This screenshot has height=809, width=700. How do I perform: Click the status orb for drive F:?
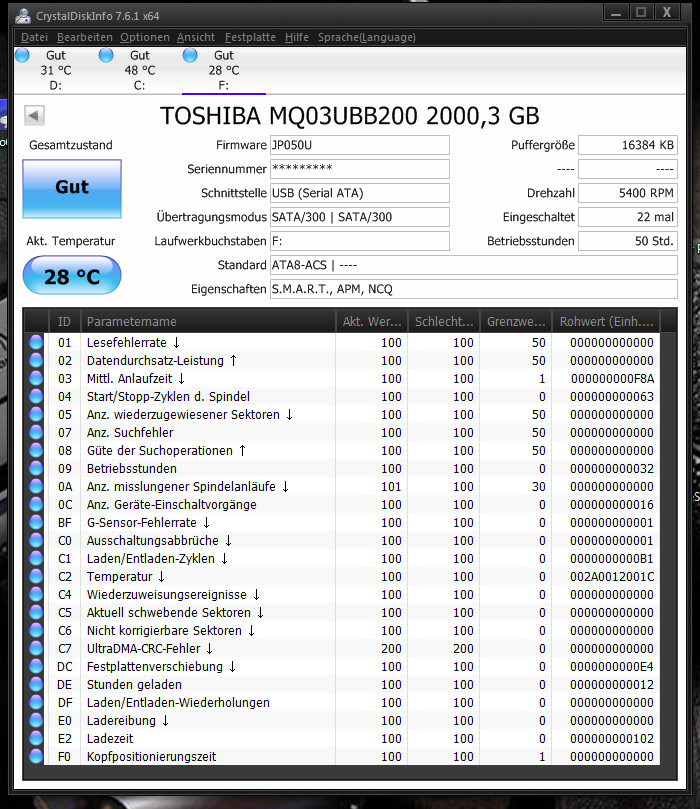pyautogui.click(x=190, y=55)
